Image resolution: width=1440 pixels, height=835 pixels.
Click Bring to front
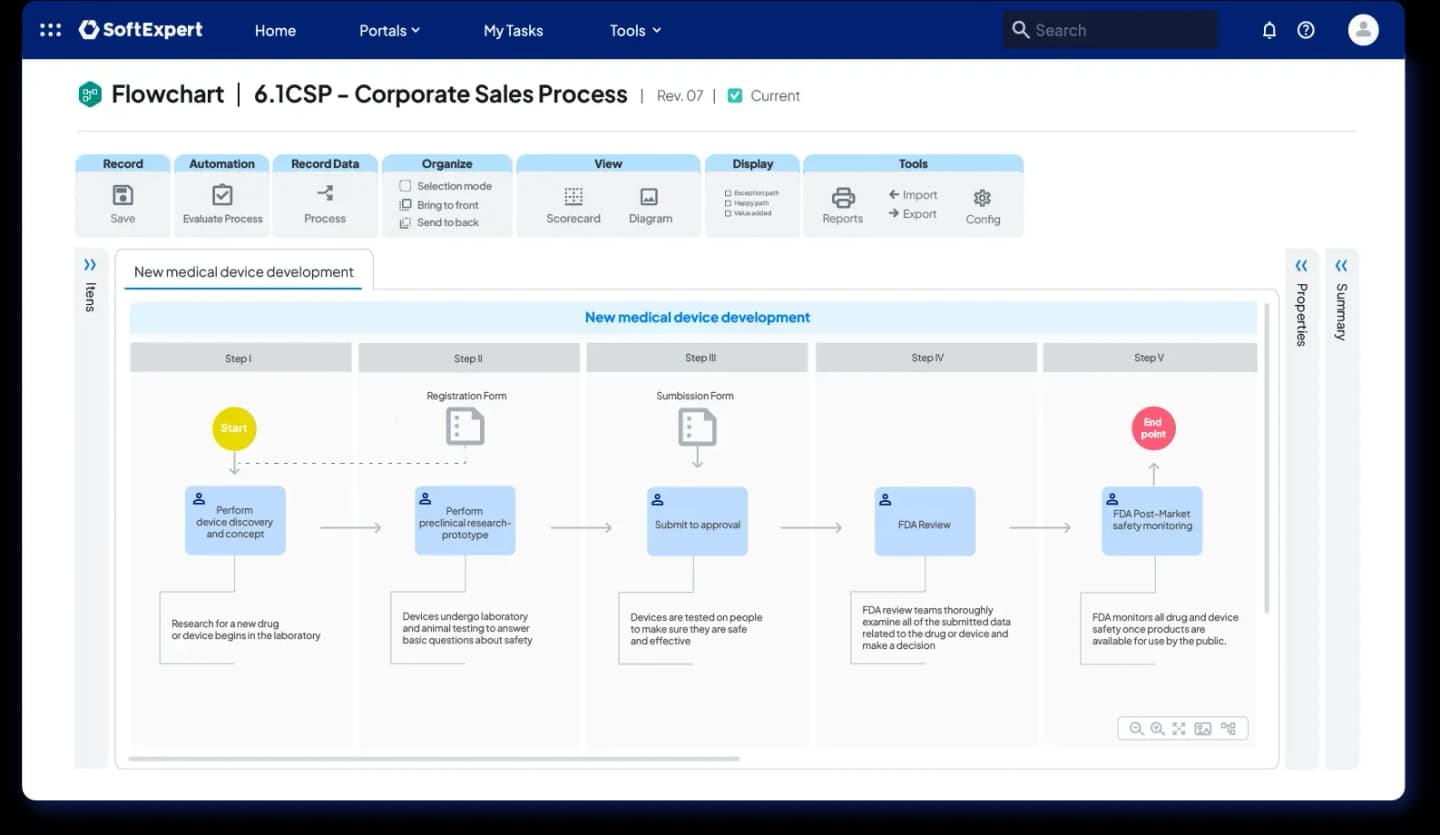(x=440, y=205)
